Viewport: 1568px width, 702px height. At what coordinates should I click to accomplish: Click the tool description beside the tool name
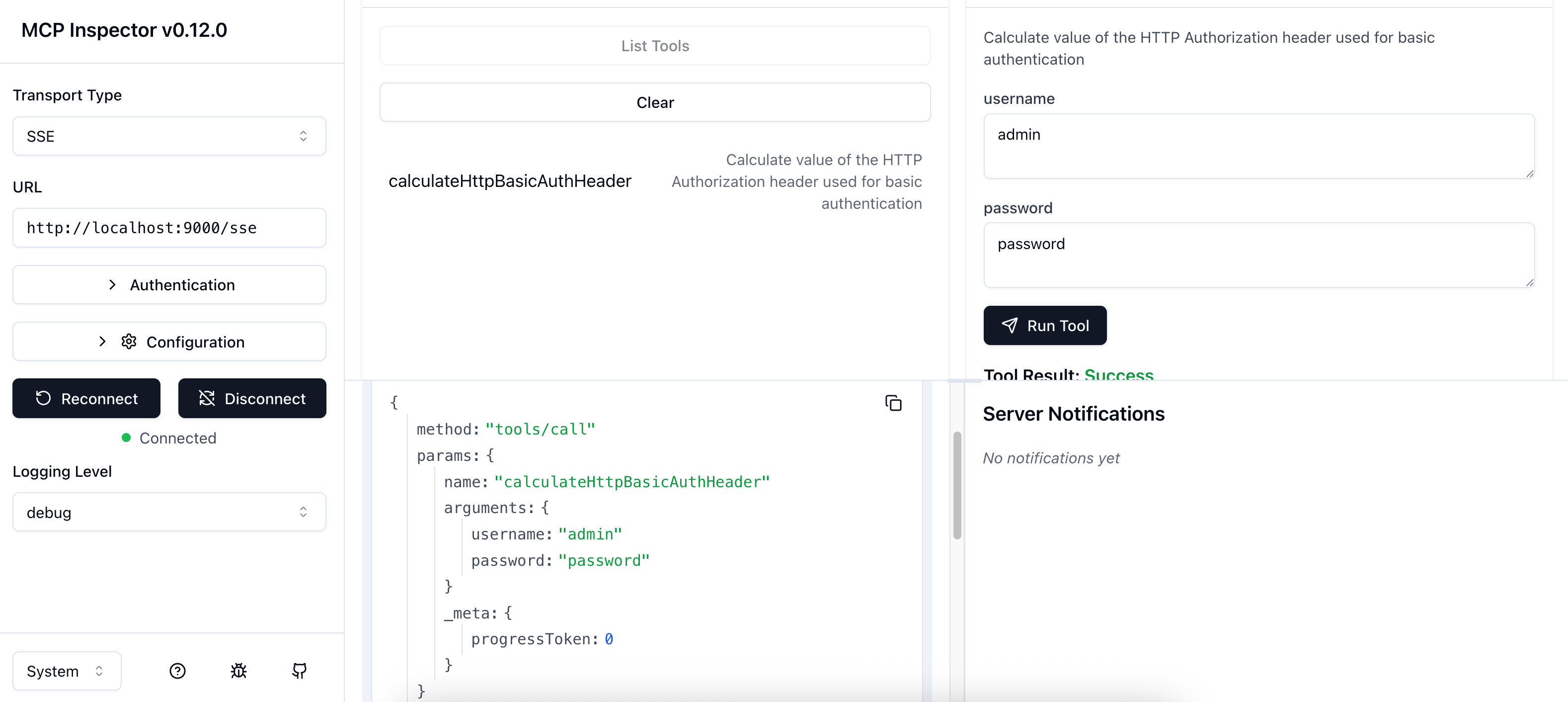coord(796,181)
